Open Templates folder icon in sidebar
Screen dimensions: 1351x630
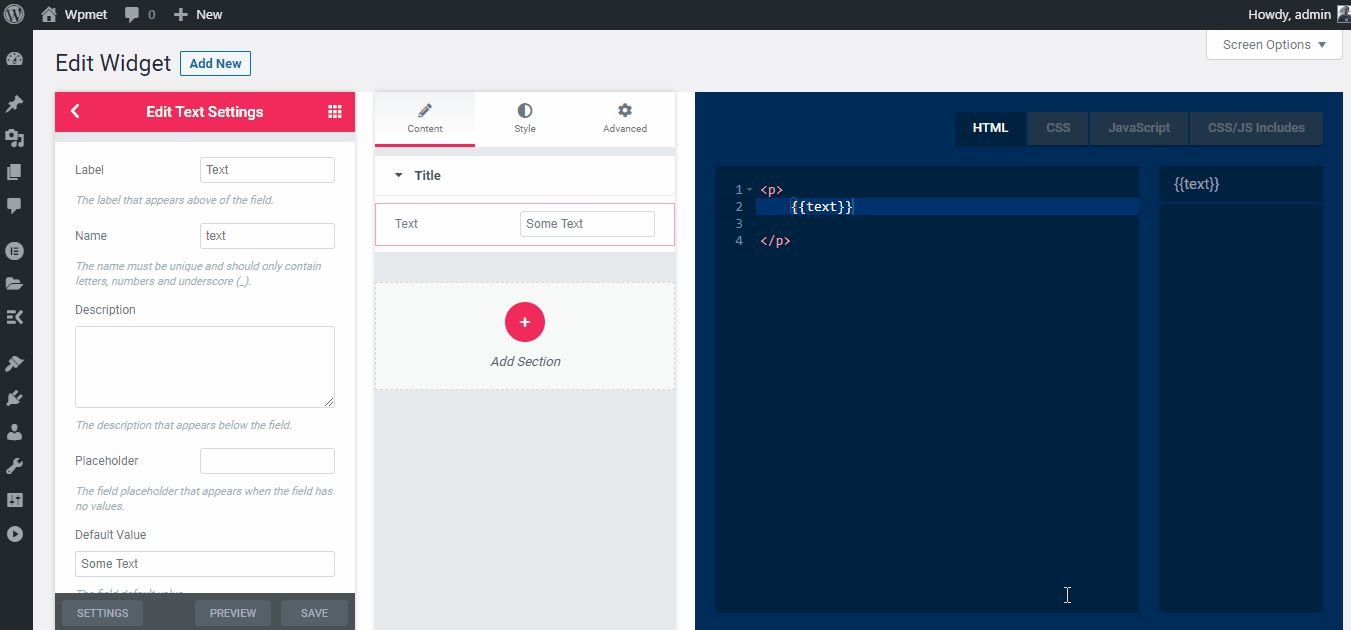tap(14, 284)
